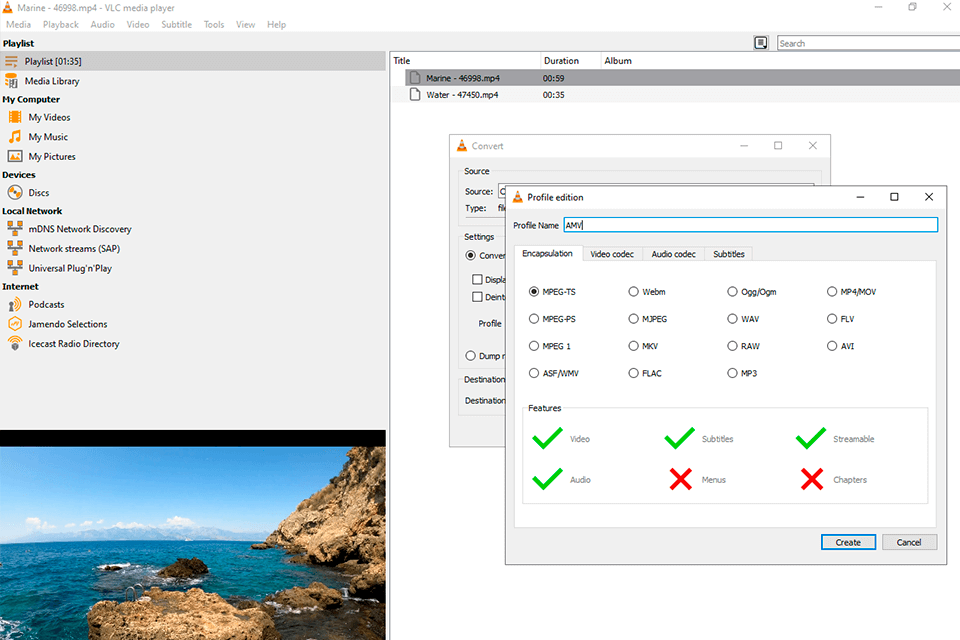
Task: Open Icecast Radio Directory
Action: coord(73,344)
